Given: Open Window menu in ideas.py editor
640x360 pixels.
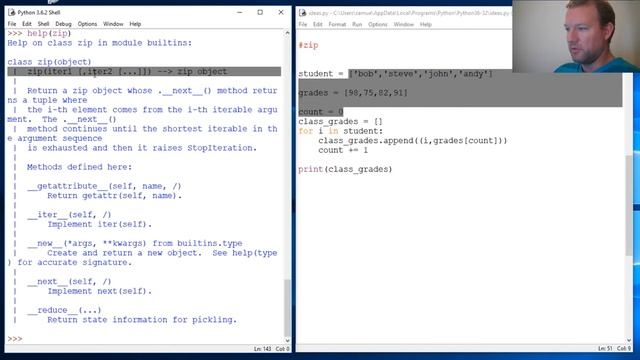Looking at the screenshot, I should click(x=404, y=24).
